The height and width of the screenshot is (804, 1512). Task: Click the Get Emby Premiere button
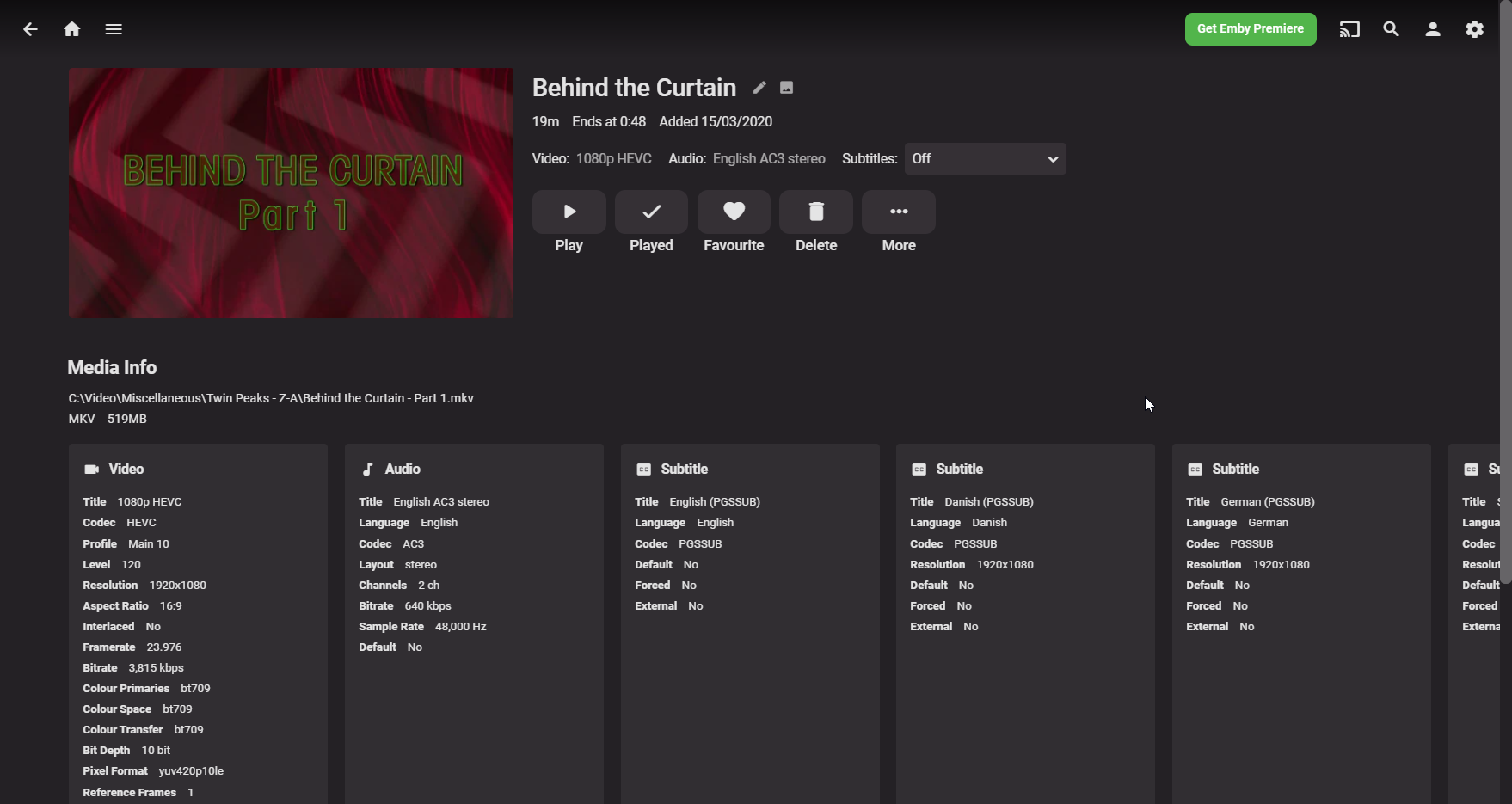coord(1250,29)
